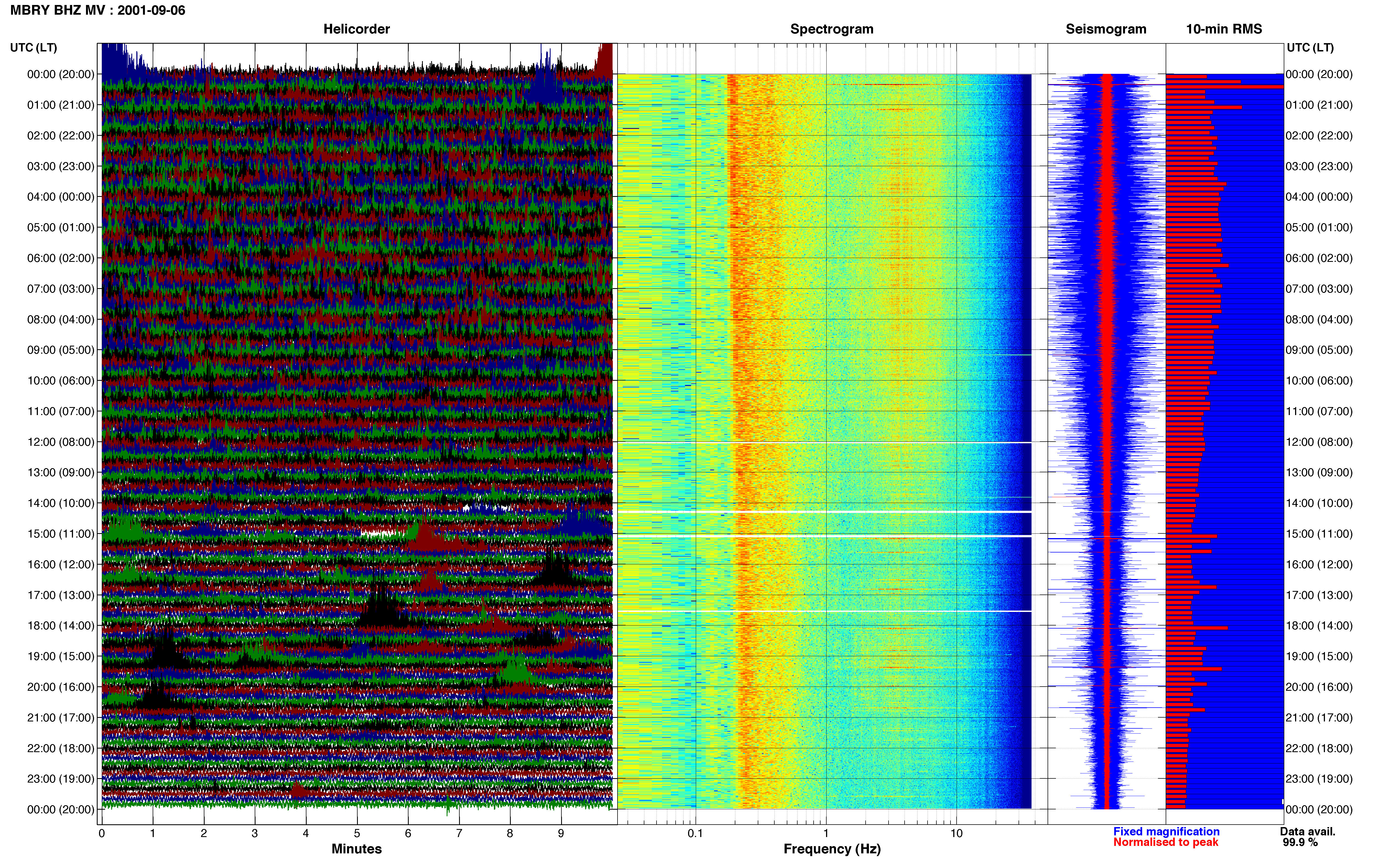The width and height of the screenshot is (1388, 868).
Task: Click the '3' tick on the Minutes axis
Action: pos(255,833)
